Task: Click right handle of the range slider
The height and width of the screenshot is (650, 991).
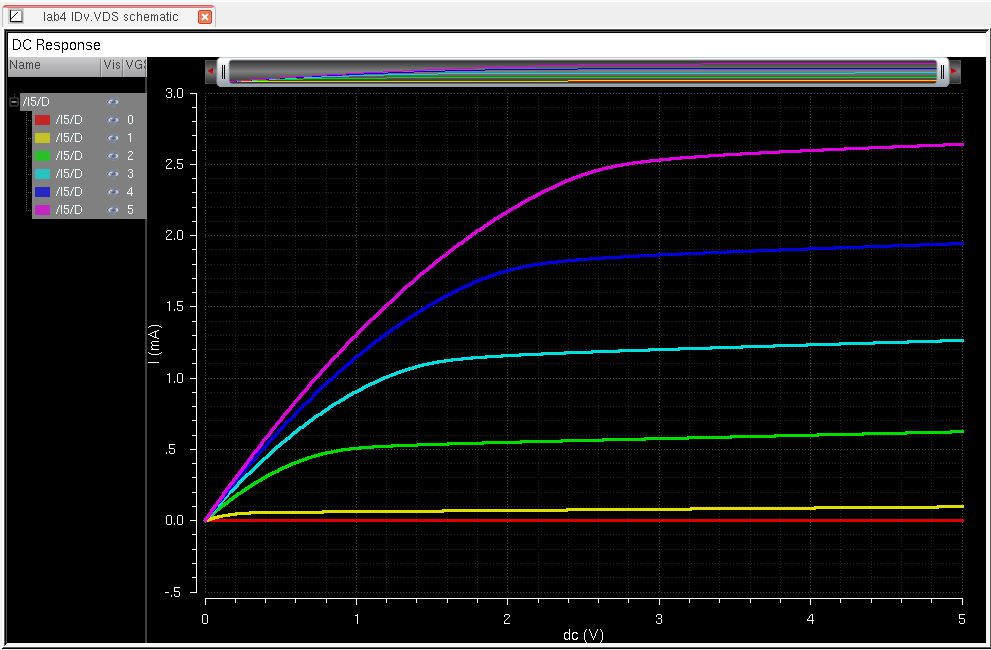Action: (x=942, y=72)
